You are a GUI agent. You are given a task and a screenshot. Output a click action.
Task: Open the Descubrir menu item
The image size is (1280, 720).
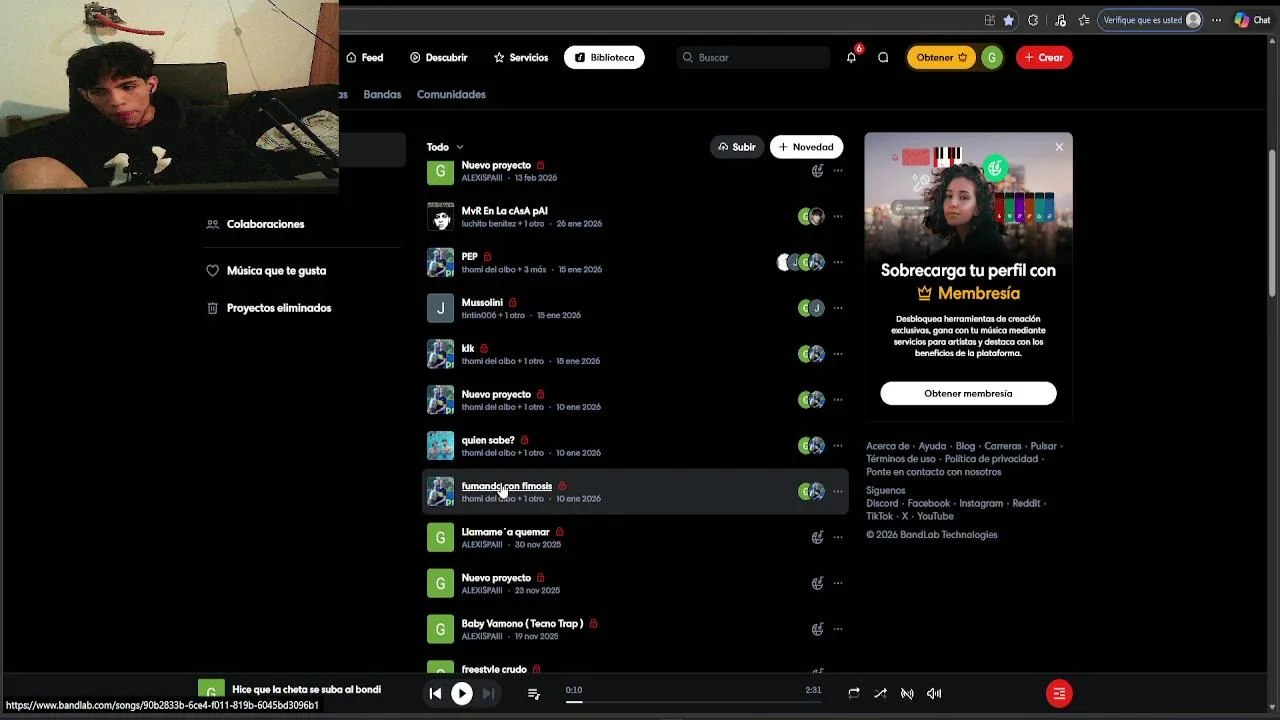click(438, 57)
